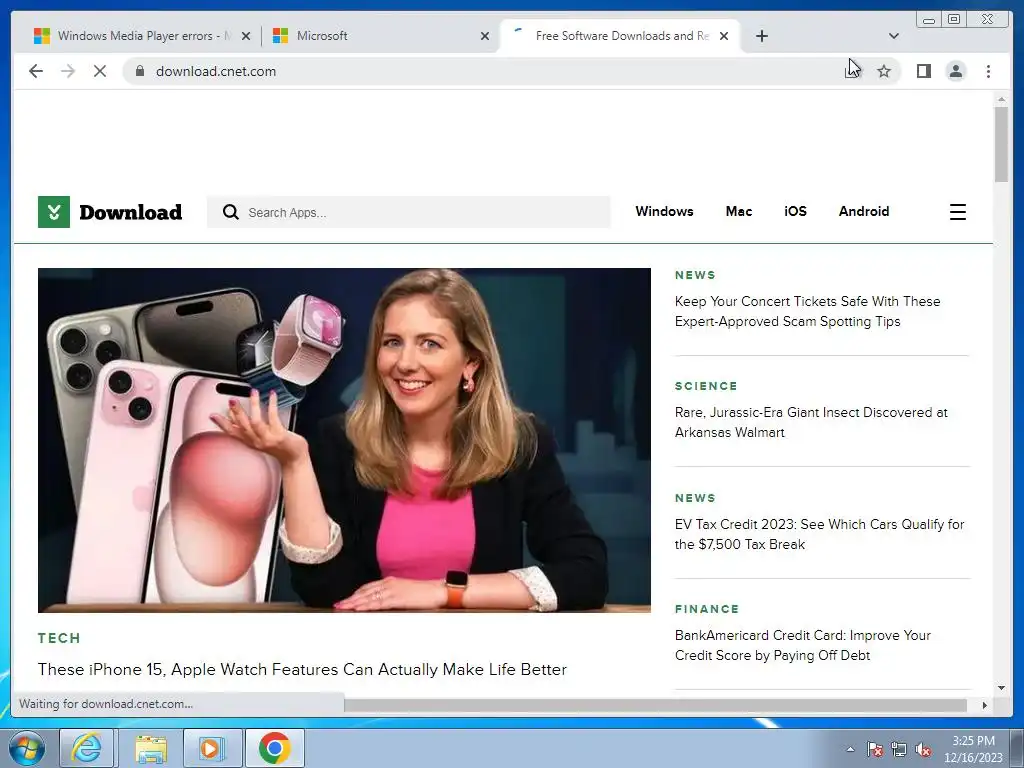The width and height of the screenshot is (1024, 768).
Task: Stop loading the page with the X button
Action: [x=100, y=71]
